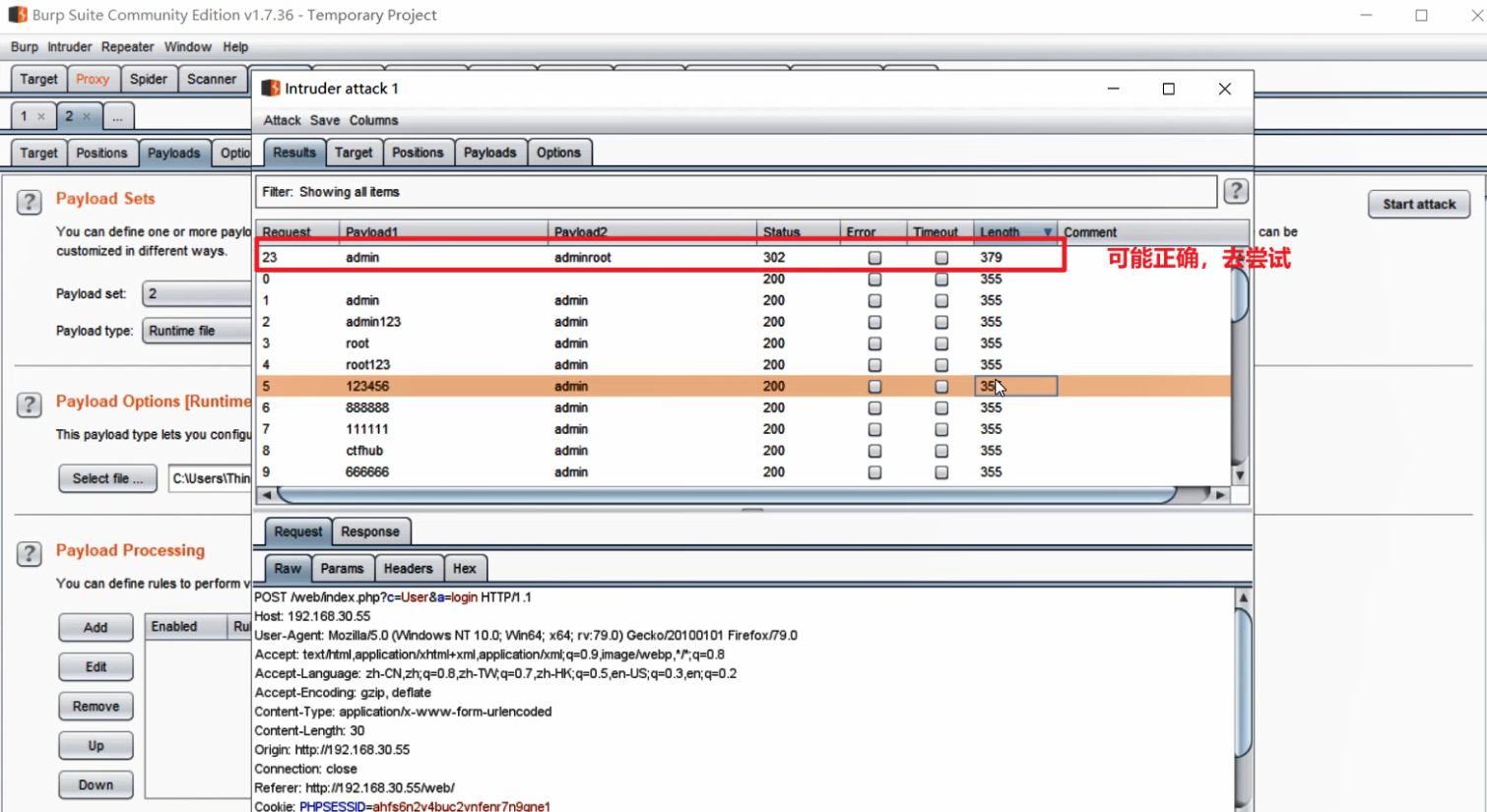Screen dimensions: 1487x812
Task: Open the Window menu
Action: click(x=187, y=47)
